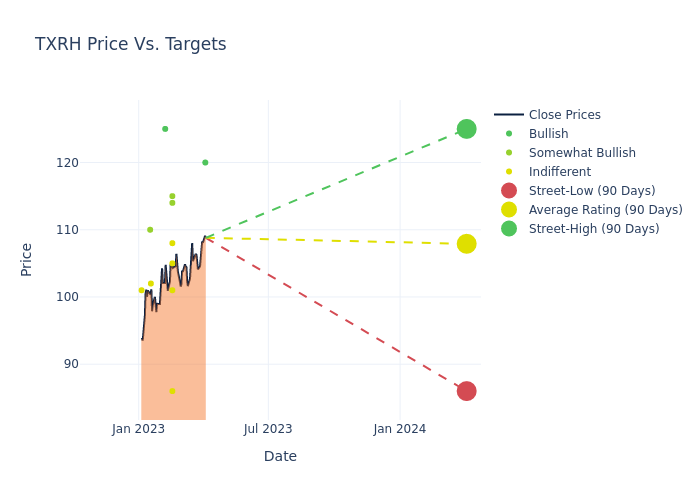Select the large green Street-High target marker
The height and width of the screenshot is (500, 700).
pyautogui.click(x=466, y=129)
